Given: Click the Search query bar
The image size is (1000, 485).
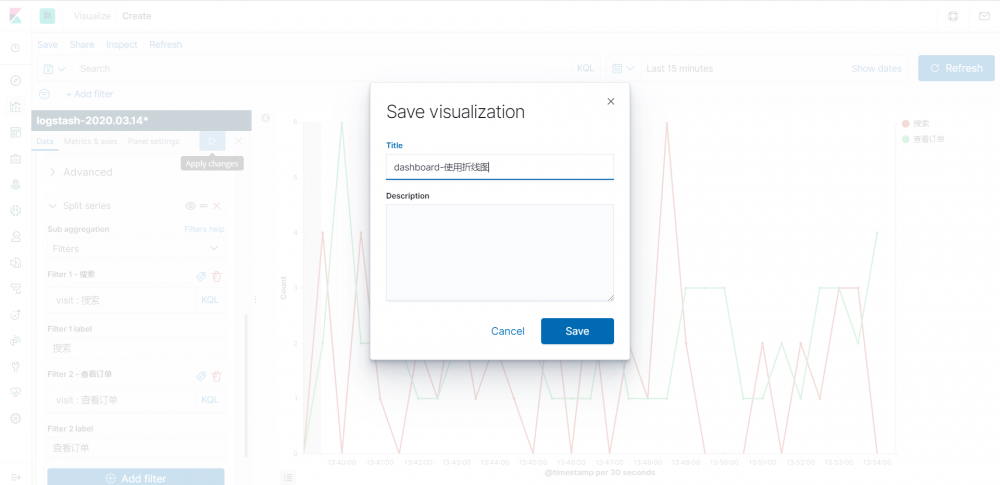Looking at the screenshot, I should [321, 68].
